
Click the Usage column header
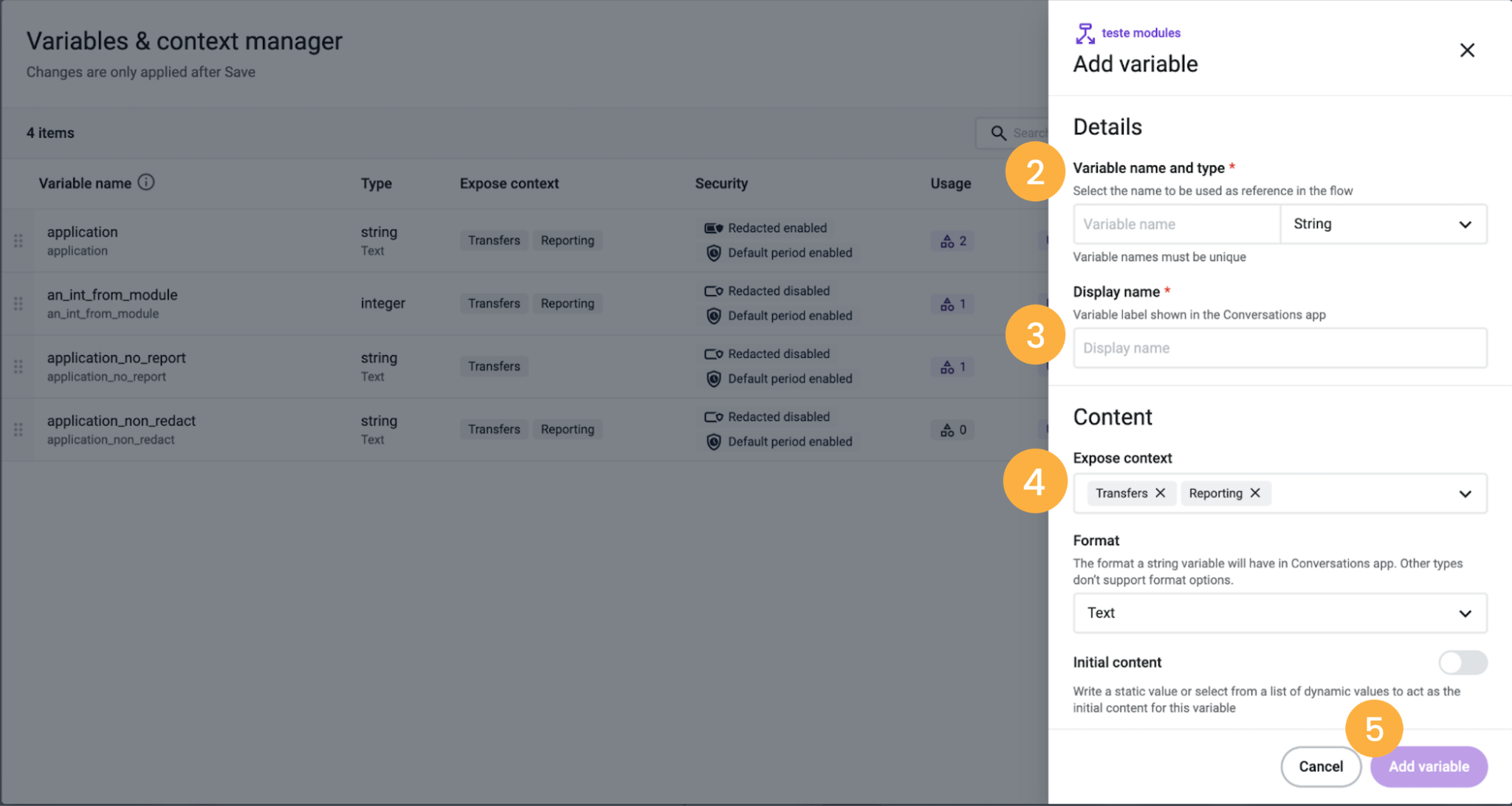tap(950, 184)
